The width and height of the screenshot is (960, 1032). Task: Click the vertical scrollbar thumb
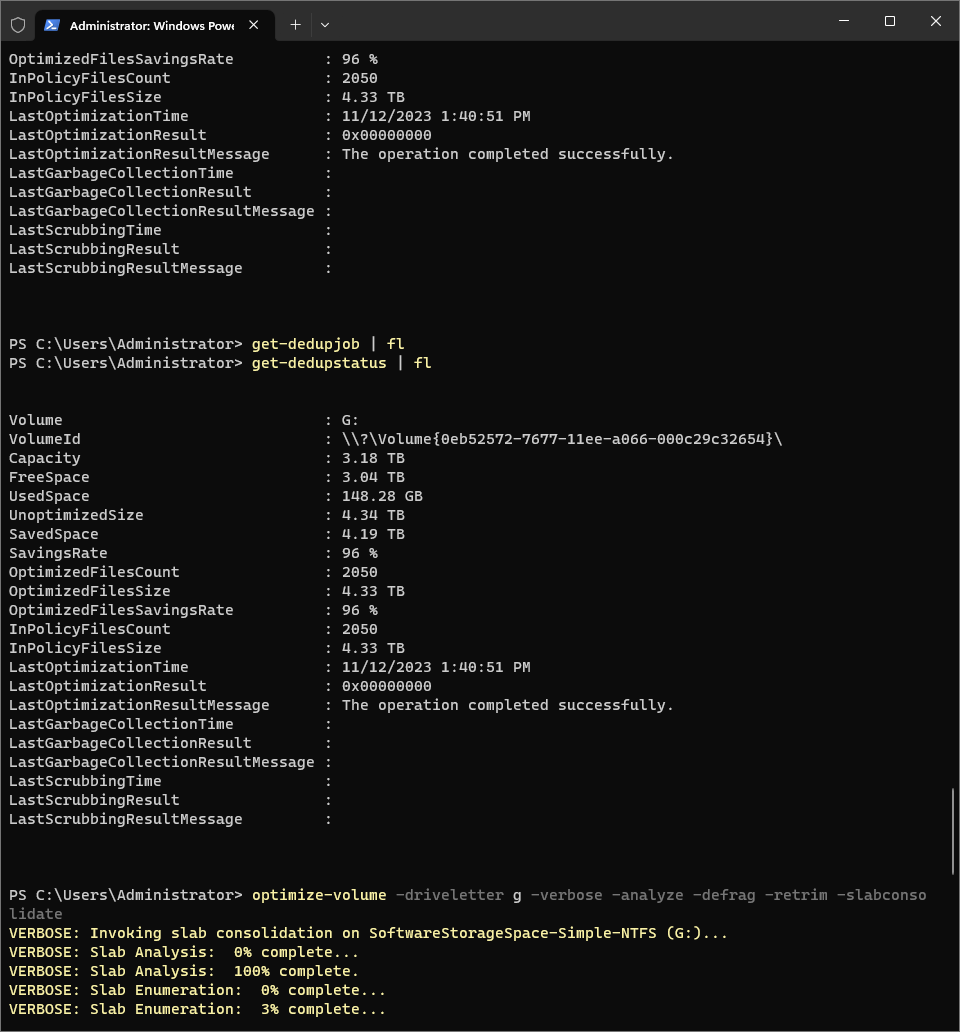coord(953,832)
